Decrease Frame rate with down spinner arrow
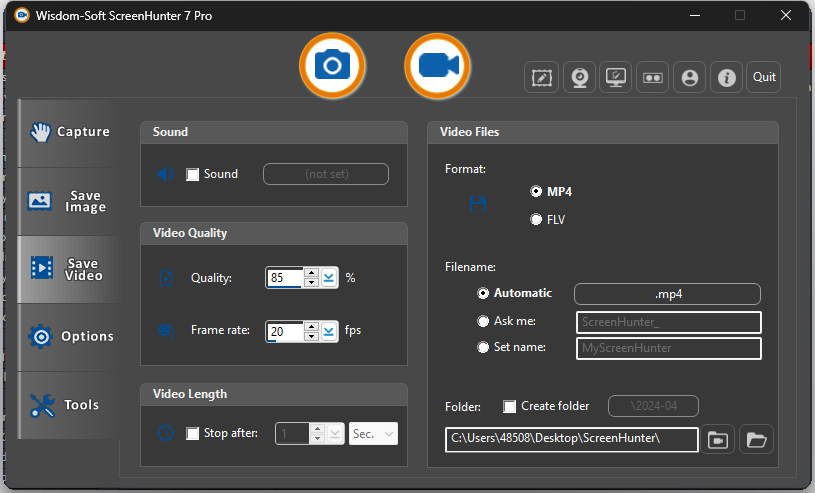 [x=311, y=336]
